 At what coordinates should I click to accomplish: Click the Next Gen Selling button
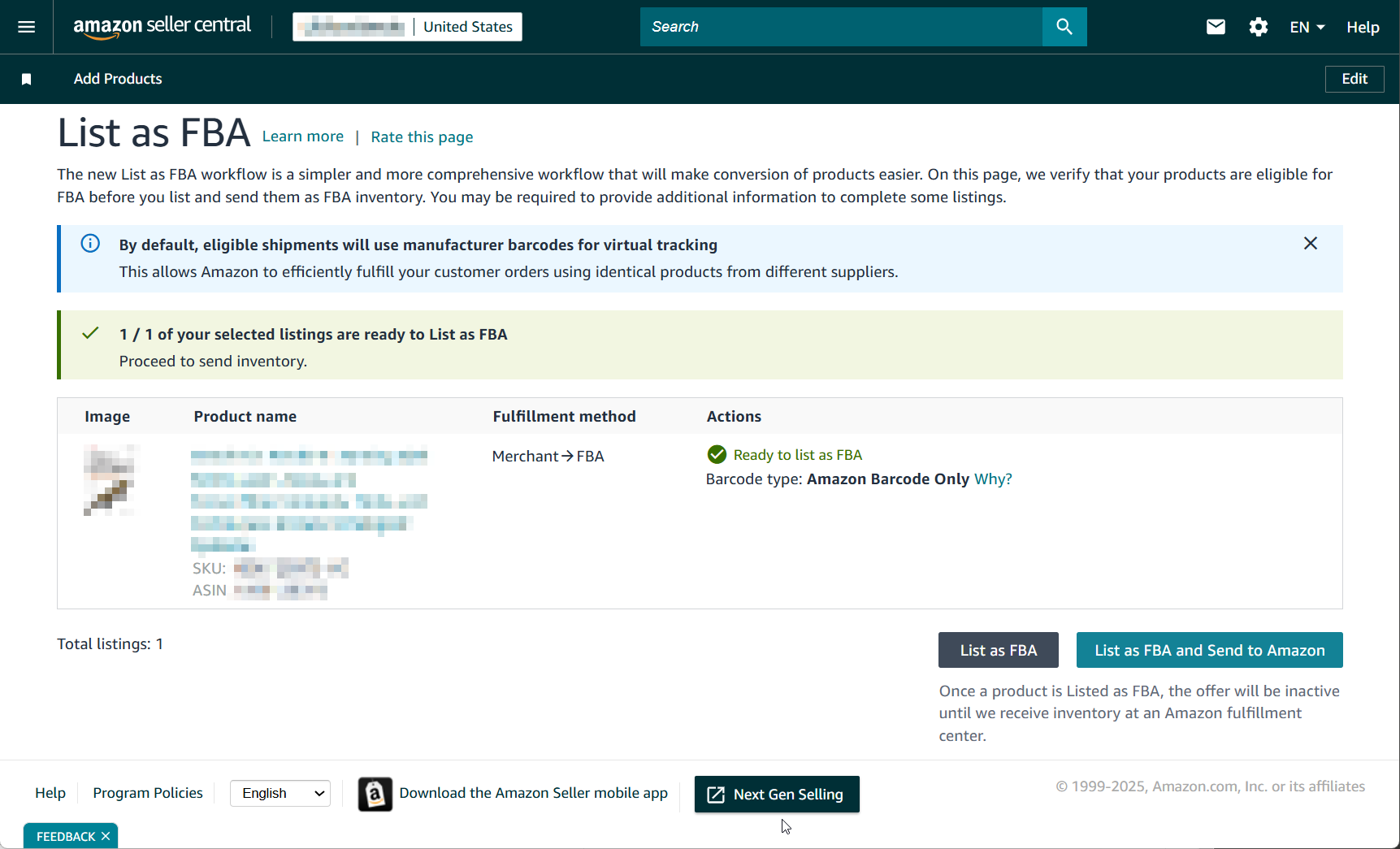coord(777,794)
